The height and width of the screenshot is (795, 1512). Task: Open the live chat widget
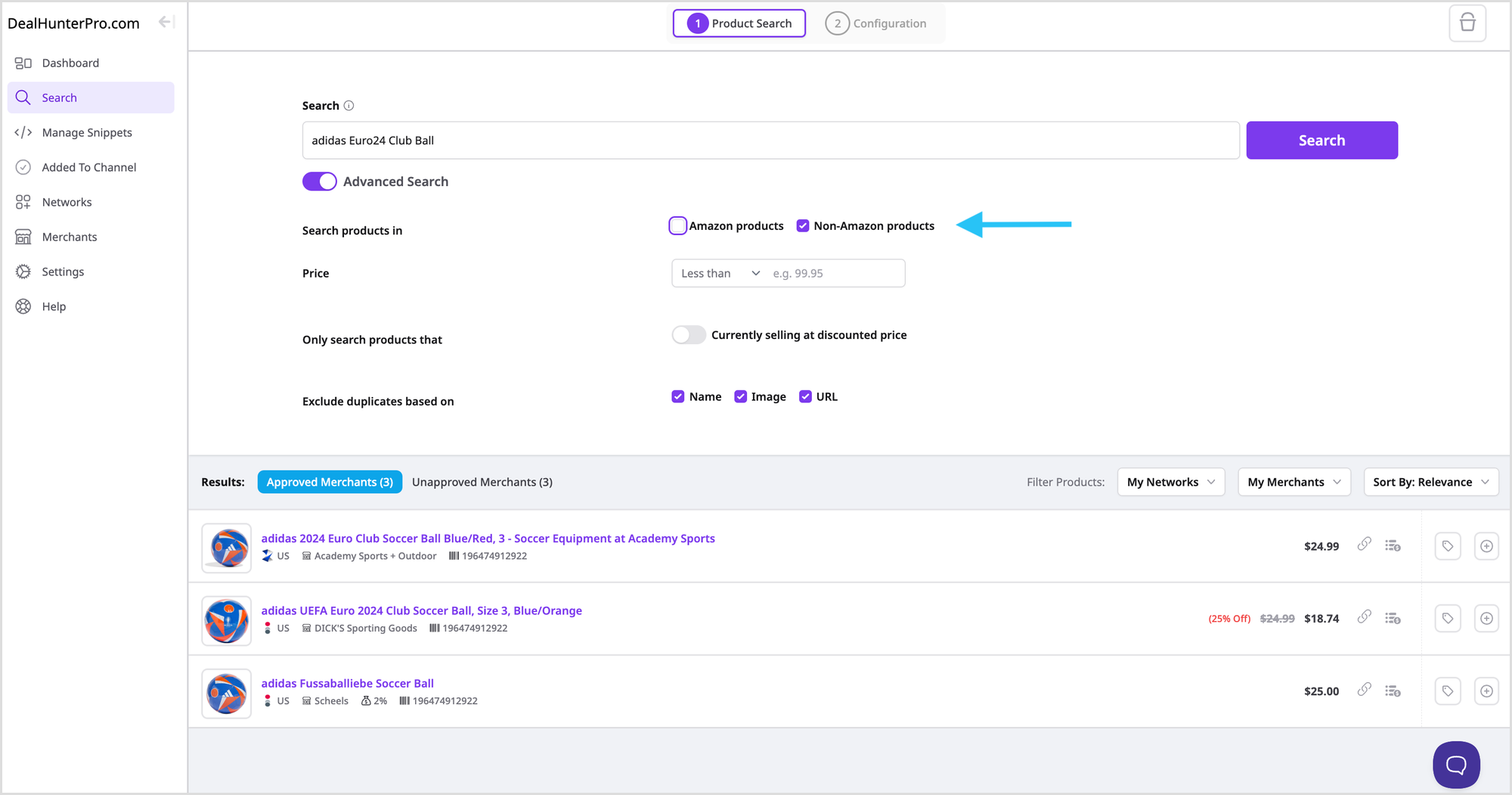click(x=1456, y=765)
